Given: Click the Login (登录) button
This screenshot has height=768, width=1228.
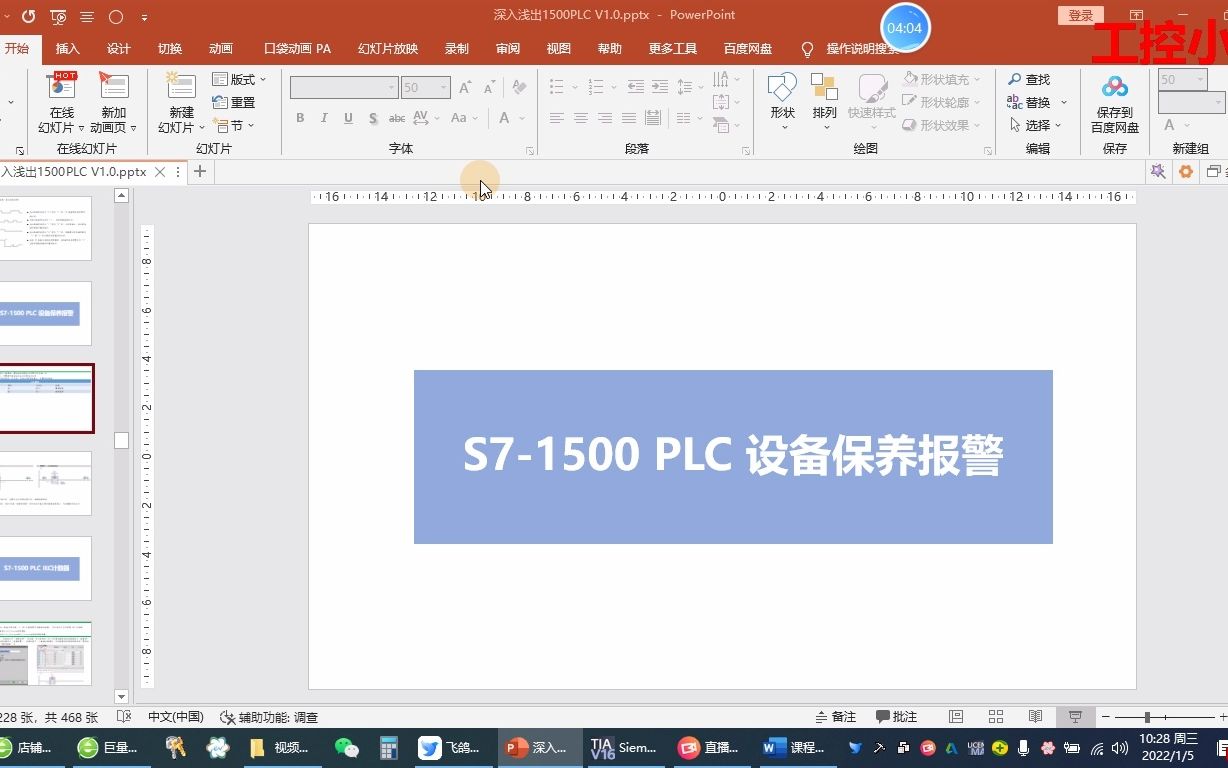Looking at the screenshot, I should tap(1080, 14).
